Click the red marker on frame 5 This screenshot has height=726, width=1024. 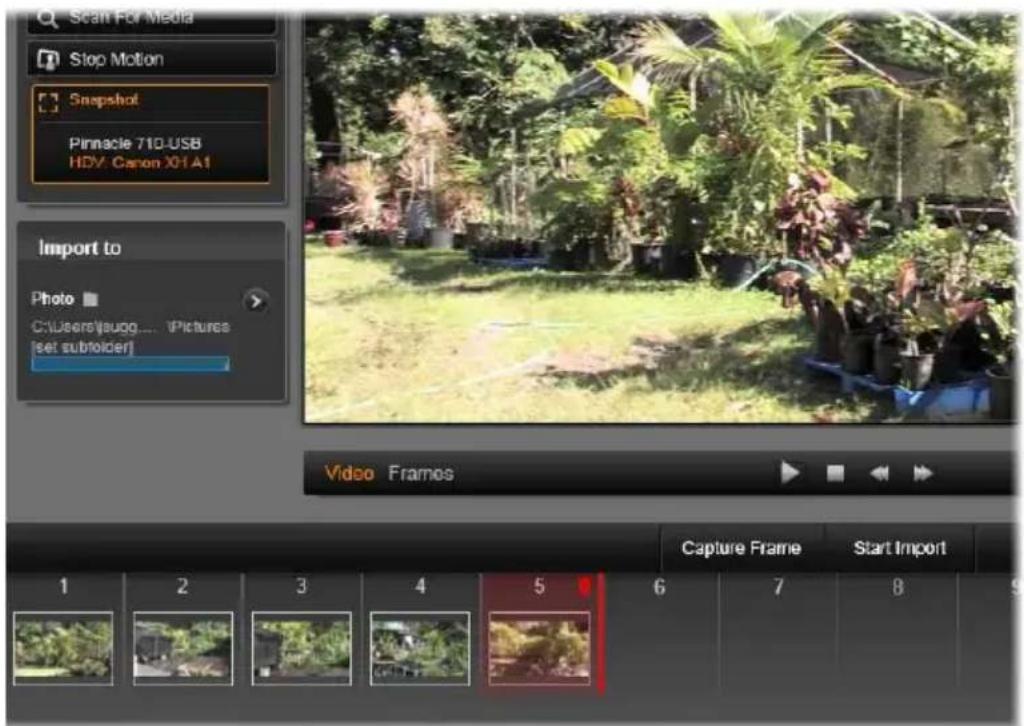(585, 586)
